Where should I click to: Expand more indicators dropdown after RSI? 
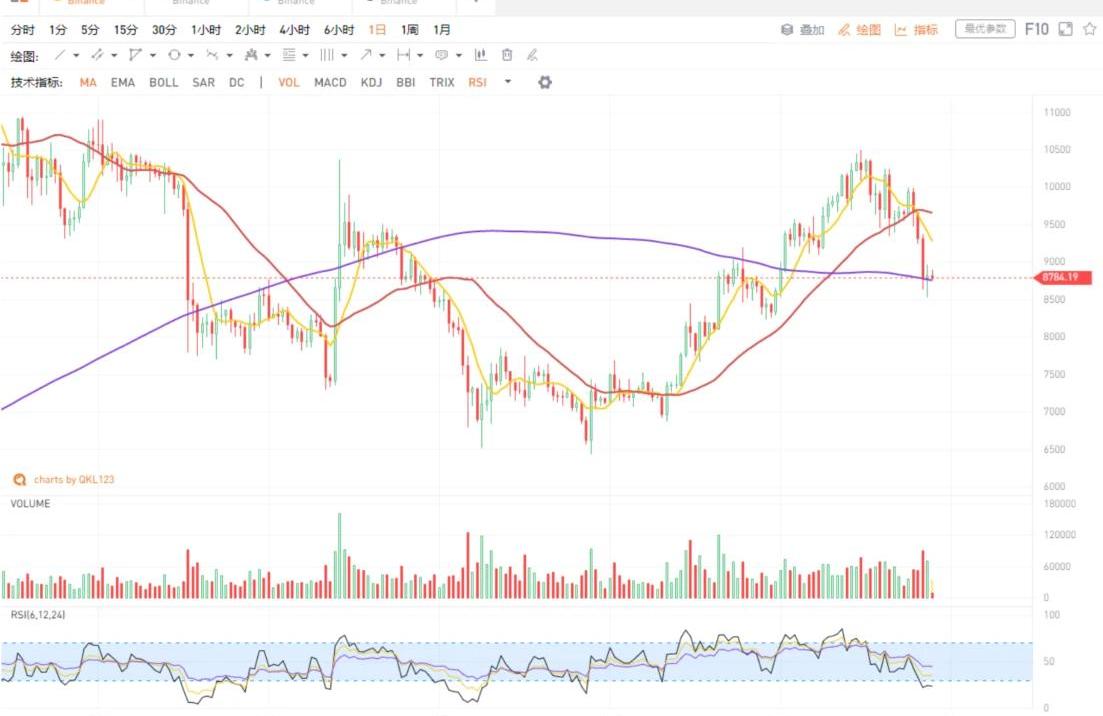(x=508, y=82)
